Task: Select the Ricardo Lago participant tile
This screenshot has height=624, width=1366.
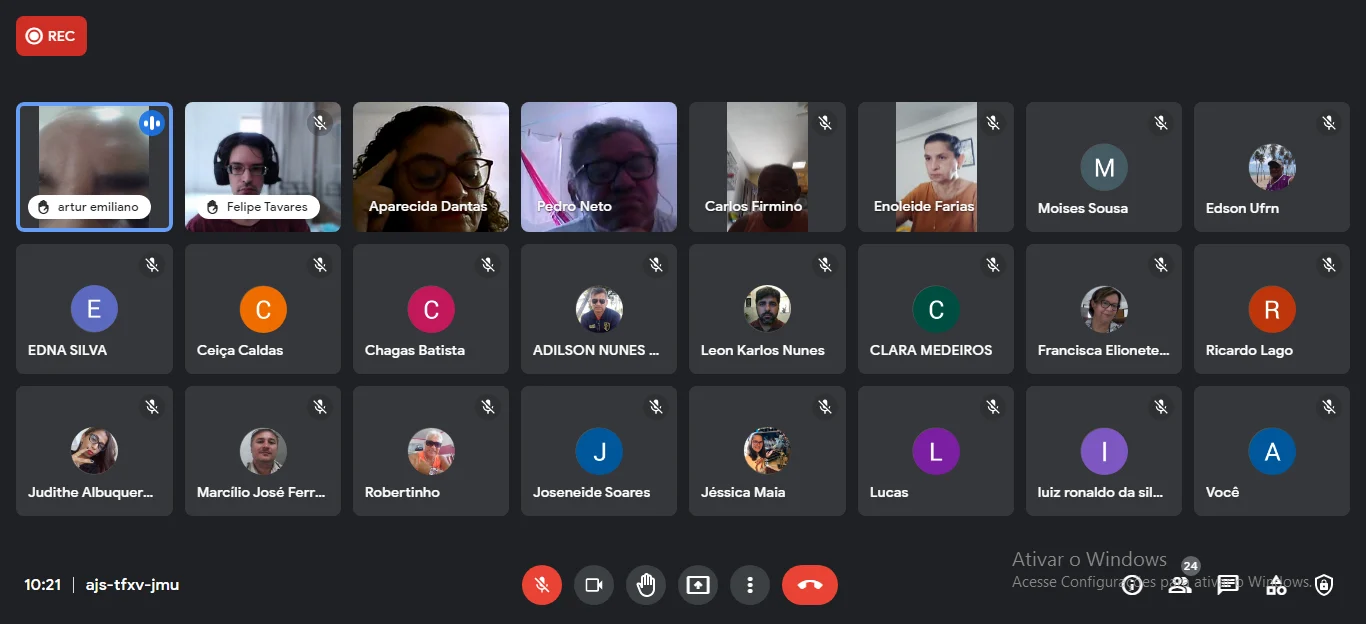Action: coord(1272,309)
